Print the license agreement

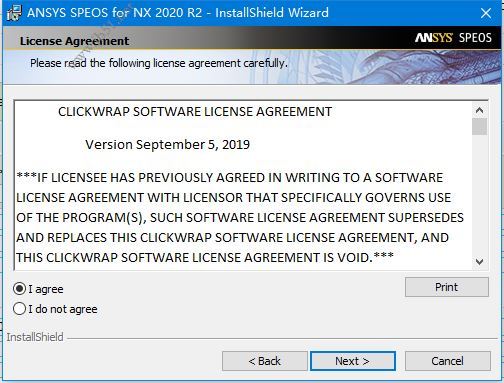[447, 287]
